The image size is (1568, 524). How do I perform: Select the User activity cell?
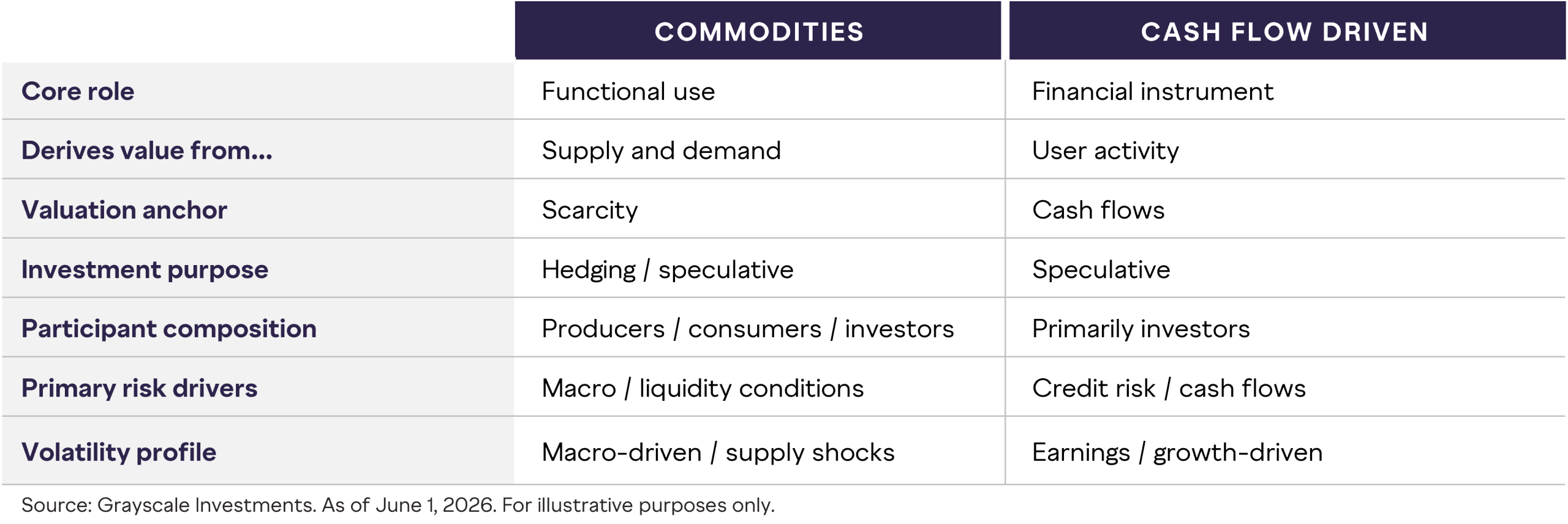coord(1106,151)
